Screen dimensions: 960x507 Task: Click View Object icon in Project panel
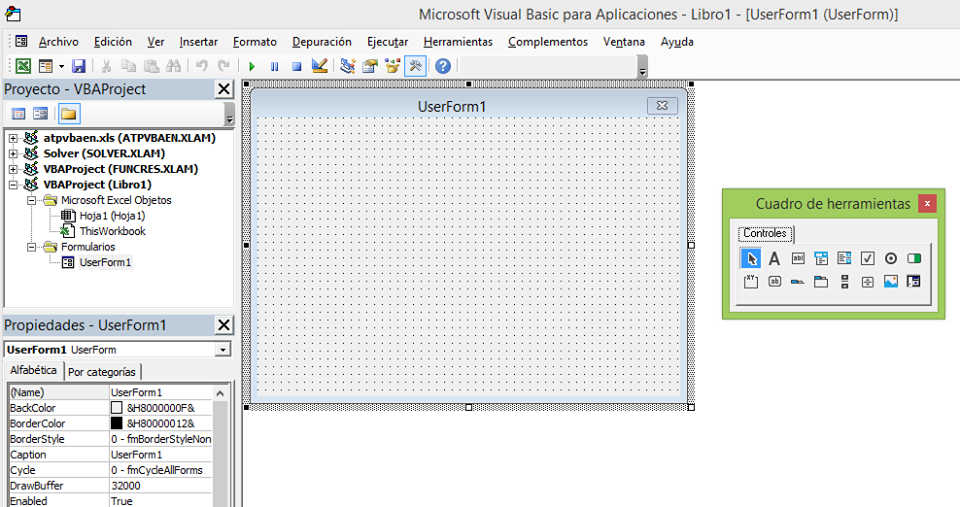pyautogui.click(x=40, y=114)
